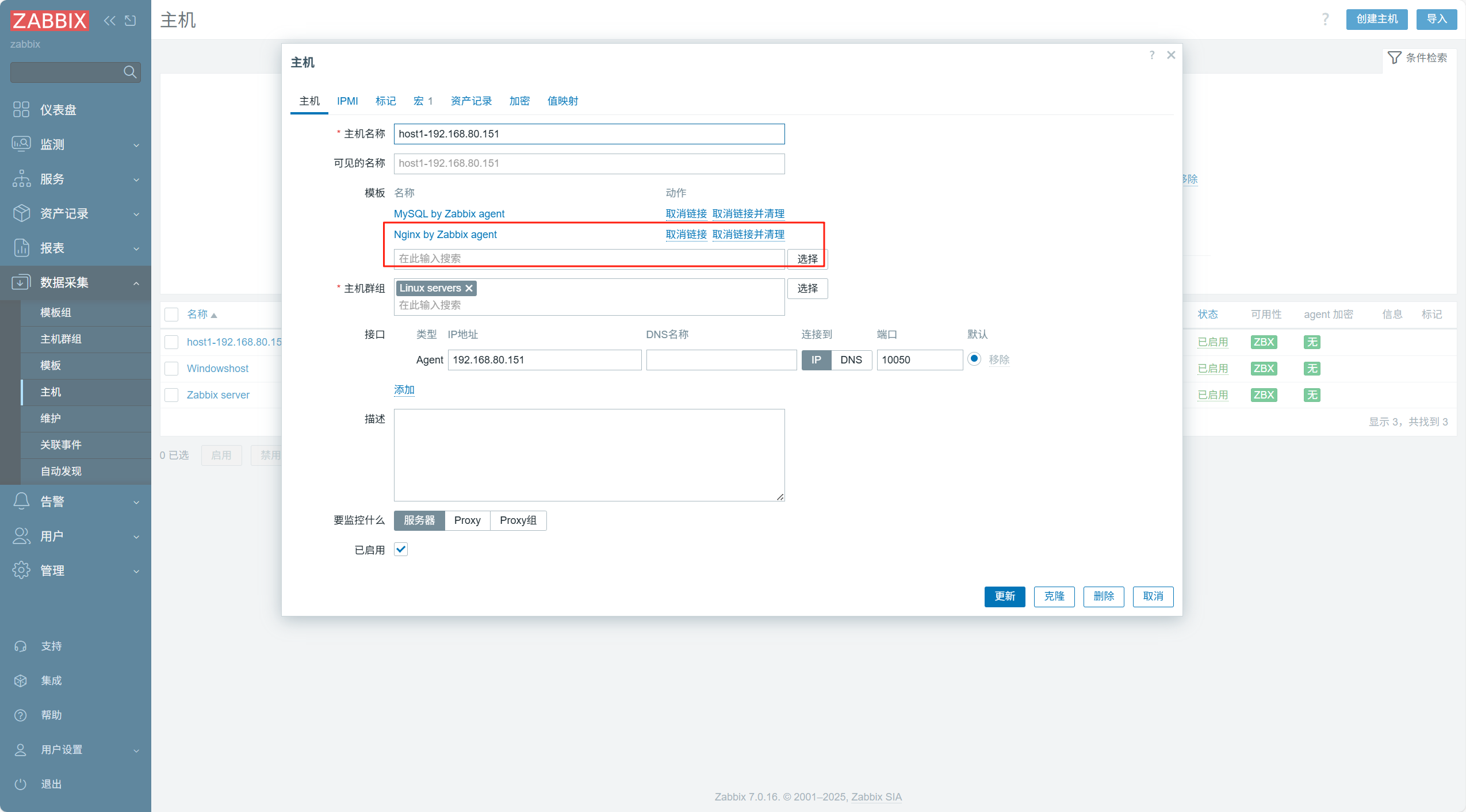Toggle the 已启用 checkbox
This screenshot has height=812, width=1466.
401,549
